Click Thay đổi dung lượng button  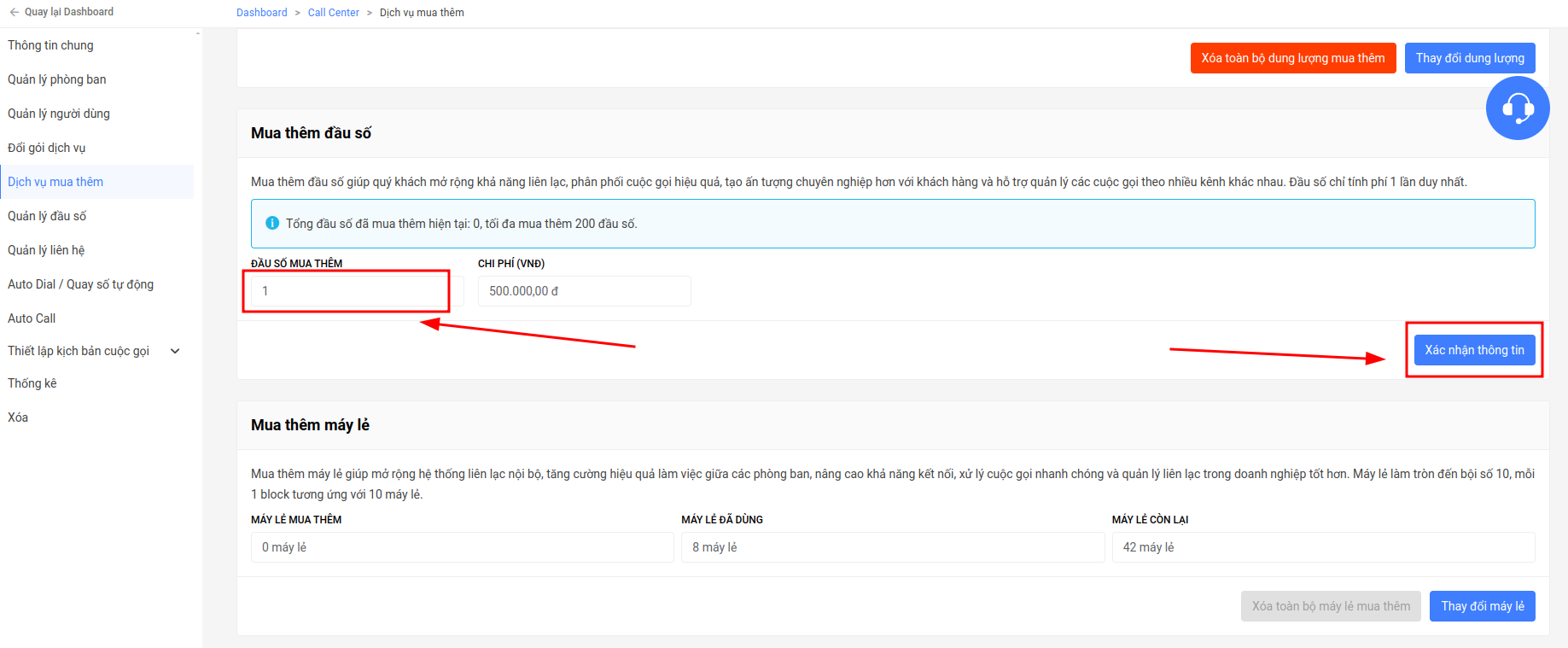tap(1470, 58)
